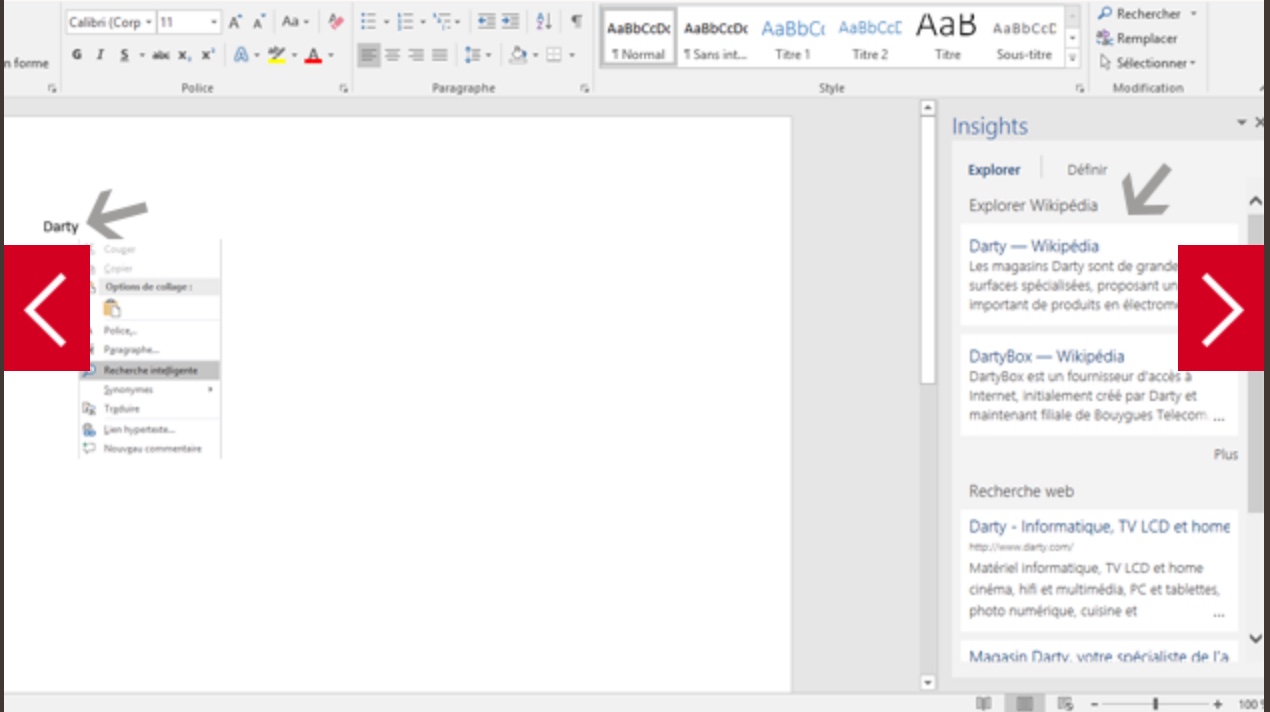Open the Insights pane options arrow
This screenshot has width=1270, height=712.
[1242, 123]
